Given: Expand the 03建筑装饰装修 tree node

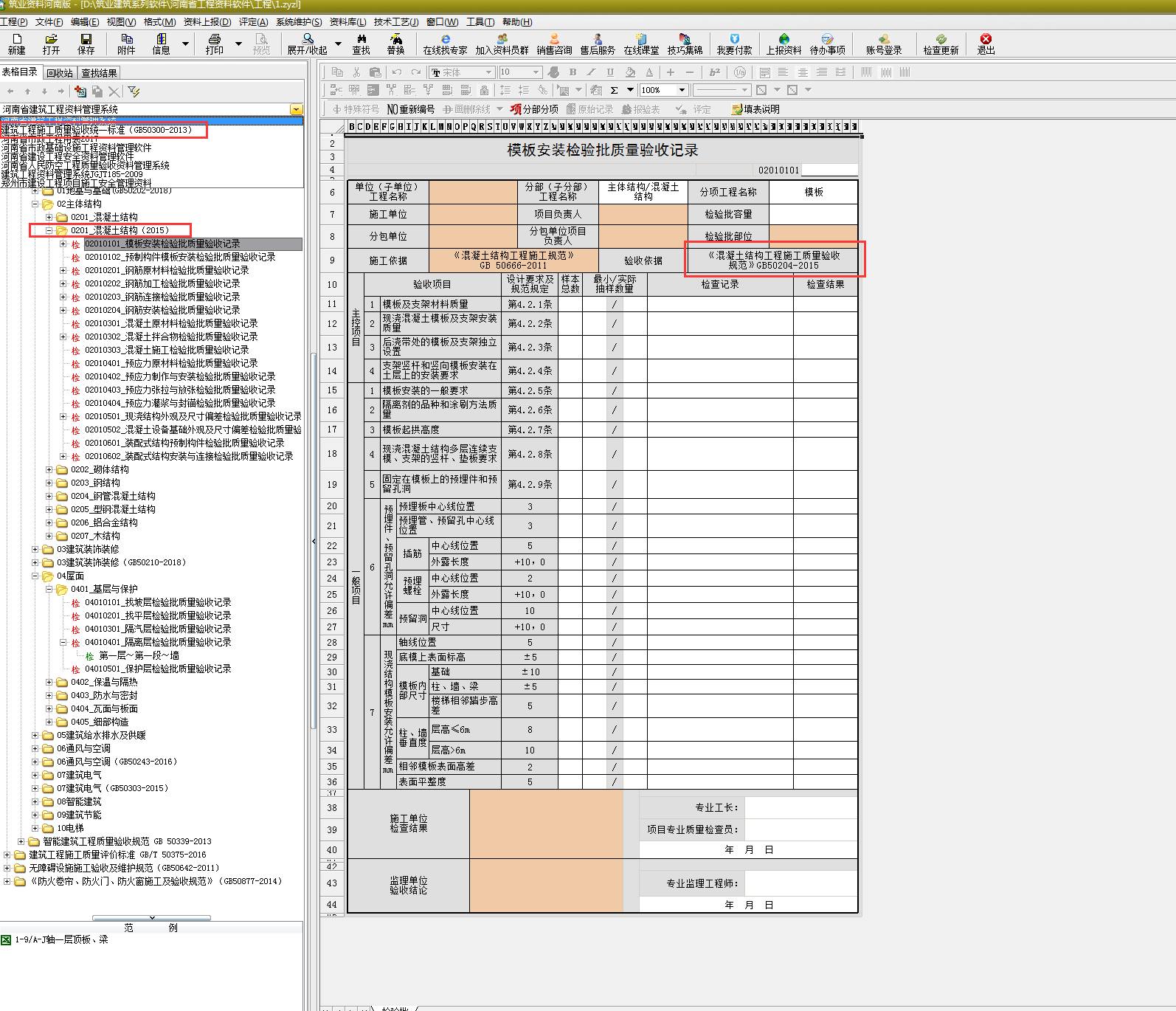Looking at the screenshot, I should pyautogui.click(x=35, y=549).
